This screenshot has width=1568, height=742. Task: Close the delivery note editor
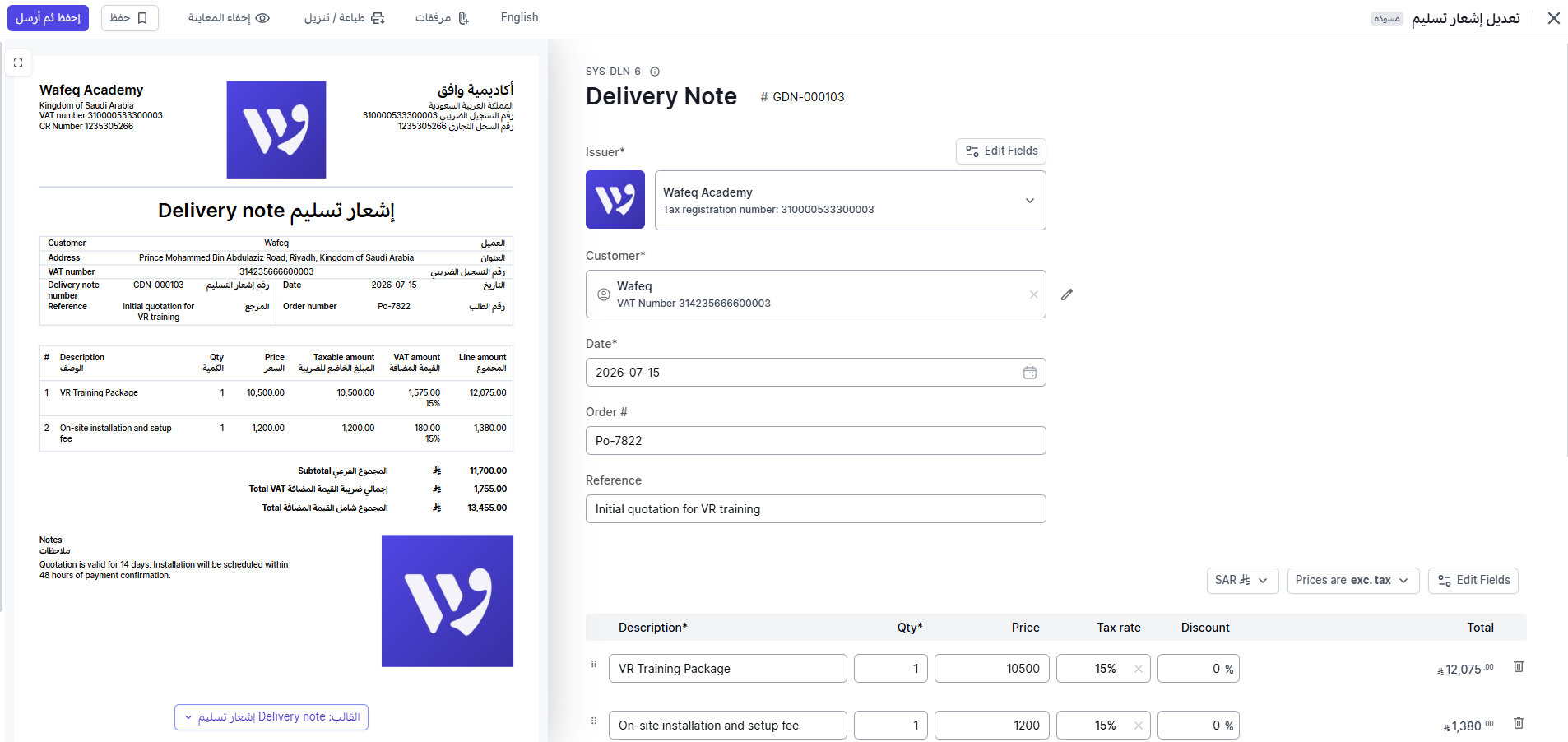[1553, 18]
